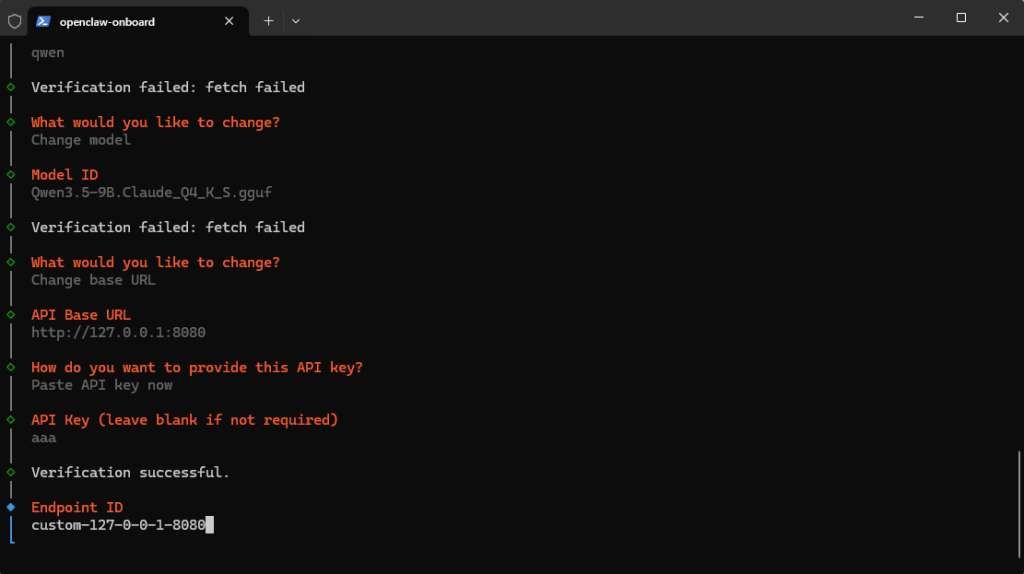Click the green diamond beside Model ID
Image resolution: width=1024 pixels, height=574 pixels.
pos(11,175)
